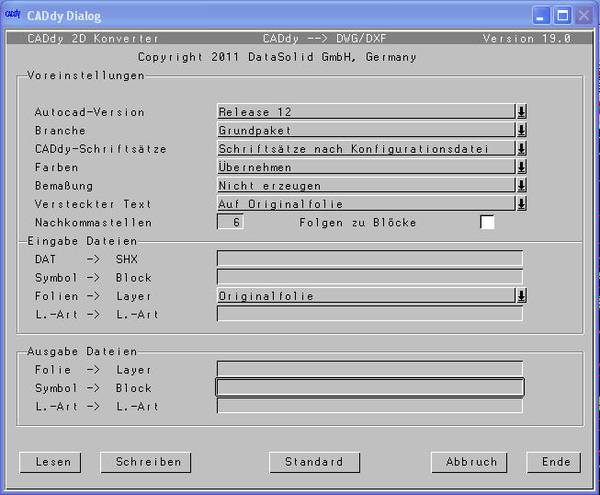
Task: Click the DAT -> SHX input field
Action: tap(369, 259)
